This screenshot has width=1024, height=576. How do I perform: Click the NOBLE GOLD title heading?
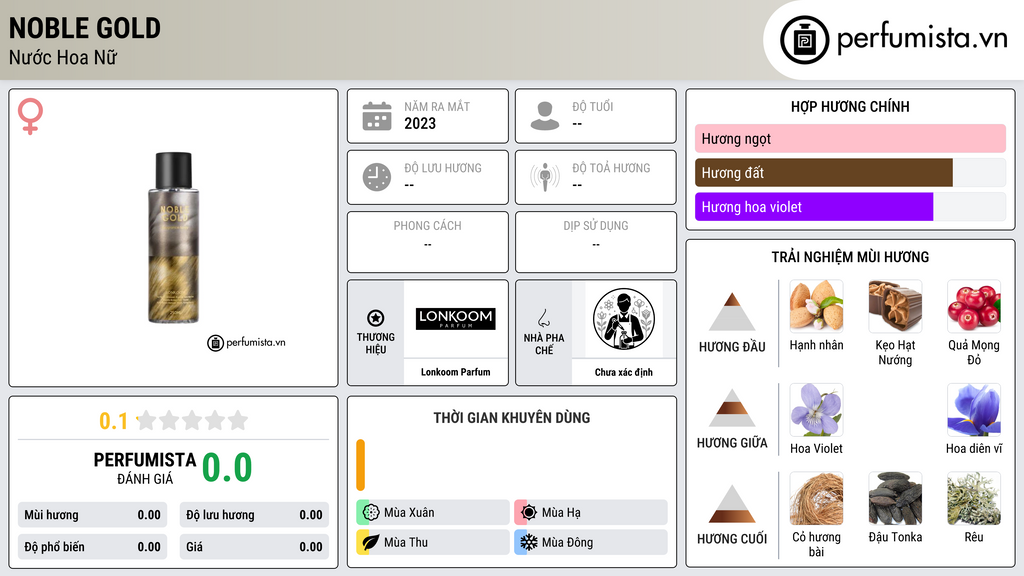coord(85,28)
